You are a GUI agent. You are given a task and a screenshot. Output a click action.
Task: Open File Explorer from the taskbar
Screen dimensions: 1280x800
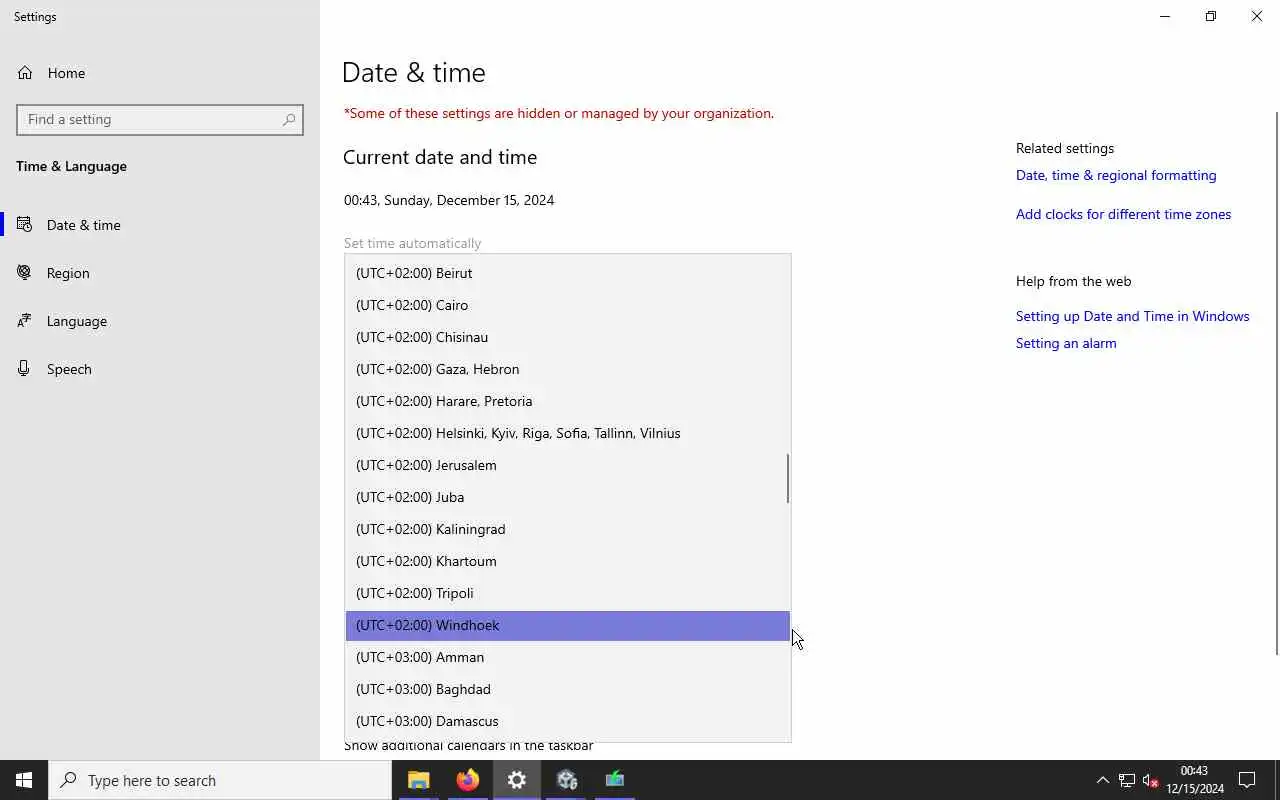(x=418, y=780)
